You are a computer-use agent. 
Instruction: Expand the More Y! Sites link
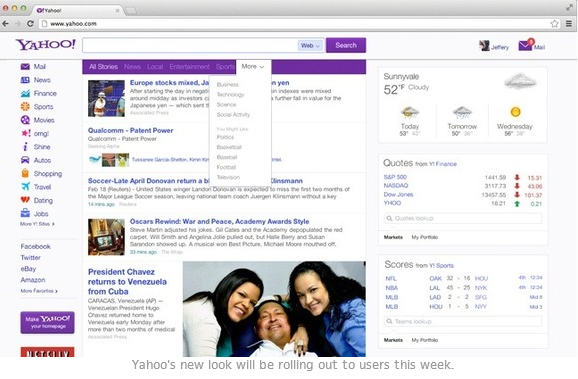pyautogui.click(x=37, y=224)
